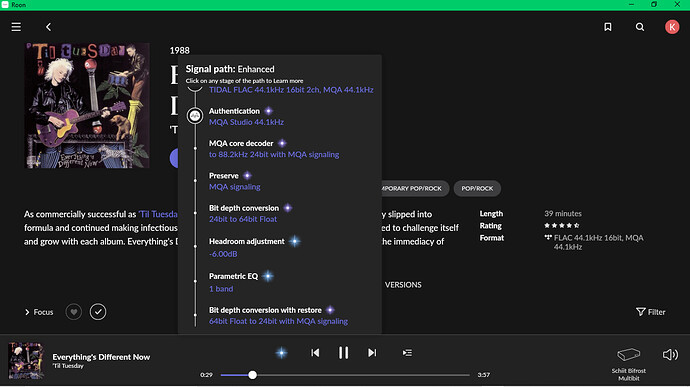Click '24bit to 64bit Float' link

243,219
